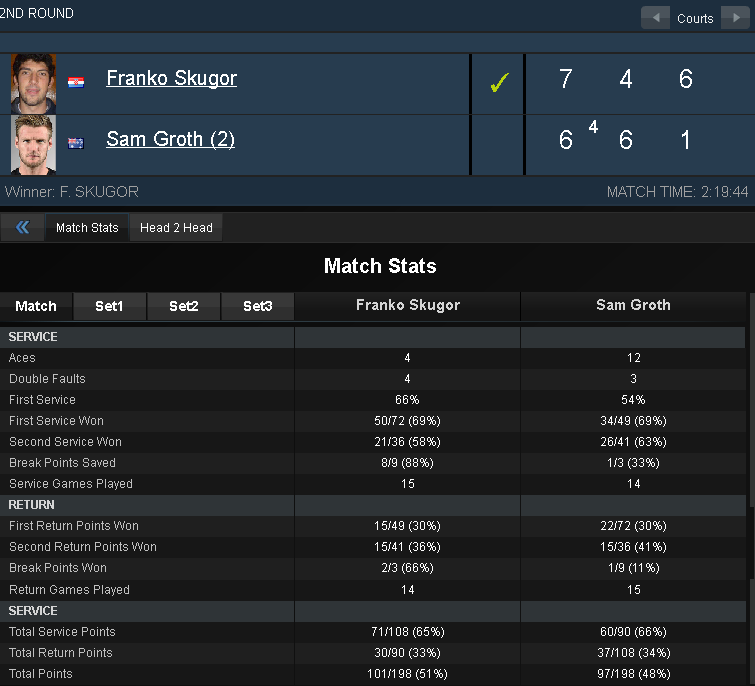Image resolution: width=755 pixels, height=686 pixels.
Task: Click the Croatian flag icon
Action: (x=76, y=82)
